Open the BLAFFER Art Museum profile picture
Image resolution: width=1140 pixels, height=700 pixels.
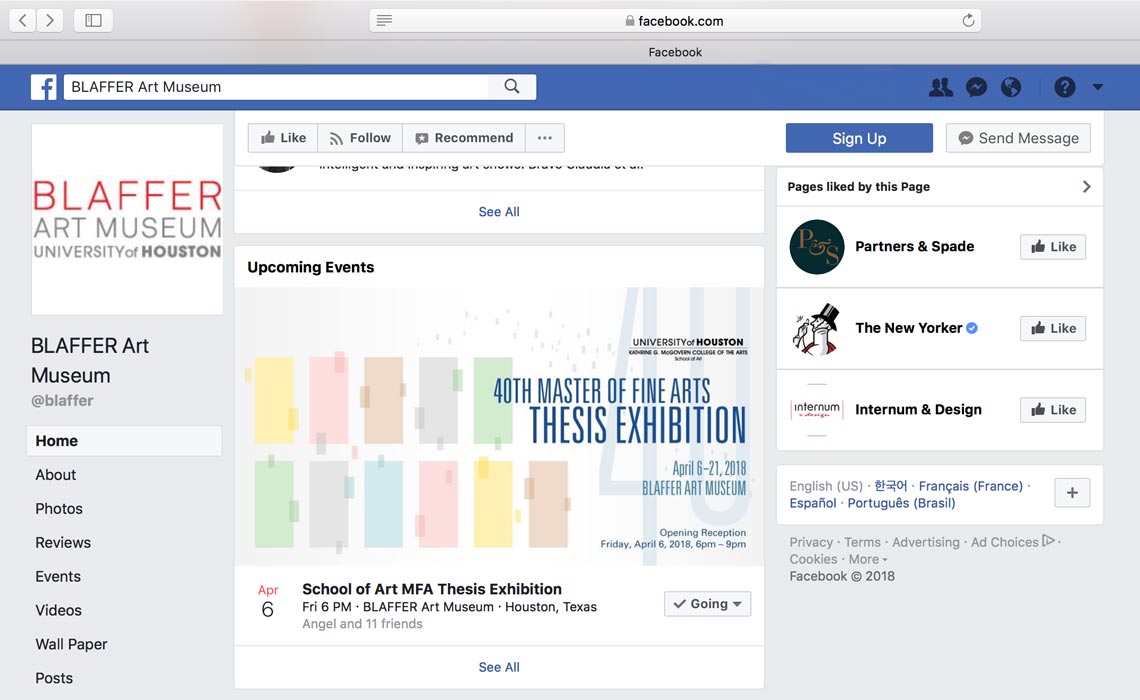click(x=127, y=219)
